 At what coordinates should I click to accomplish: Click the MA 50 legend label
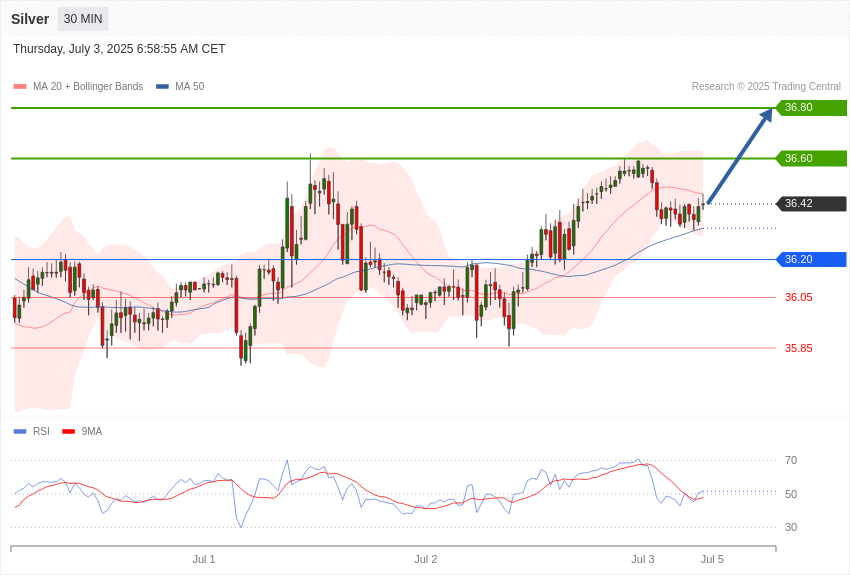coord(190,86)
